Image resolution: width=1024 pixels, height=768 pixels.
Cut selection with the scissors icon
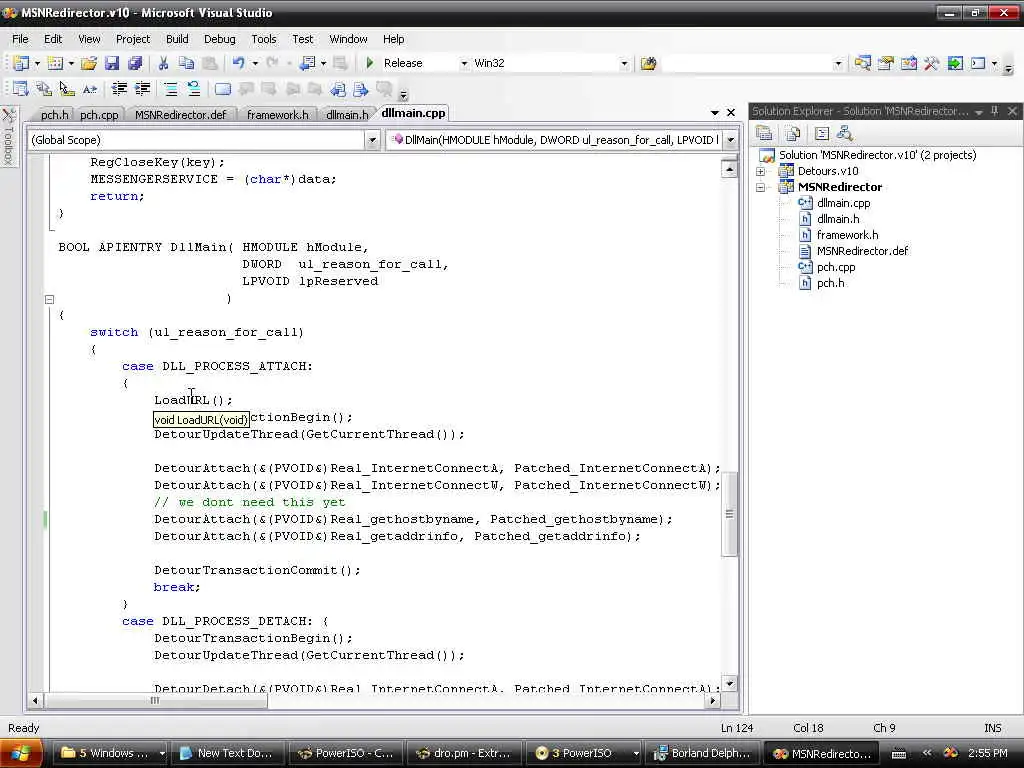(x=163, y=63)
